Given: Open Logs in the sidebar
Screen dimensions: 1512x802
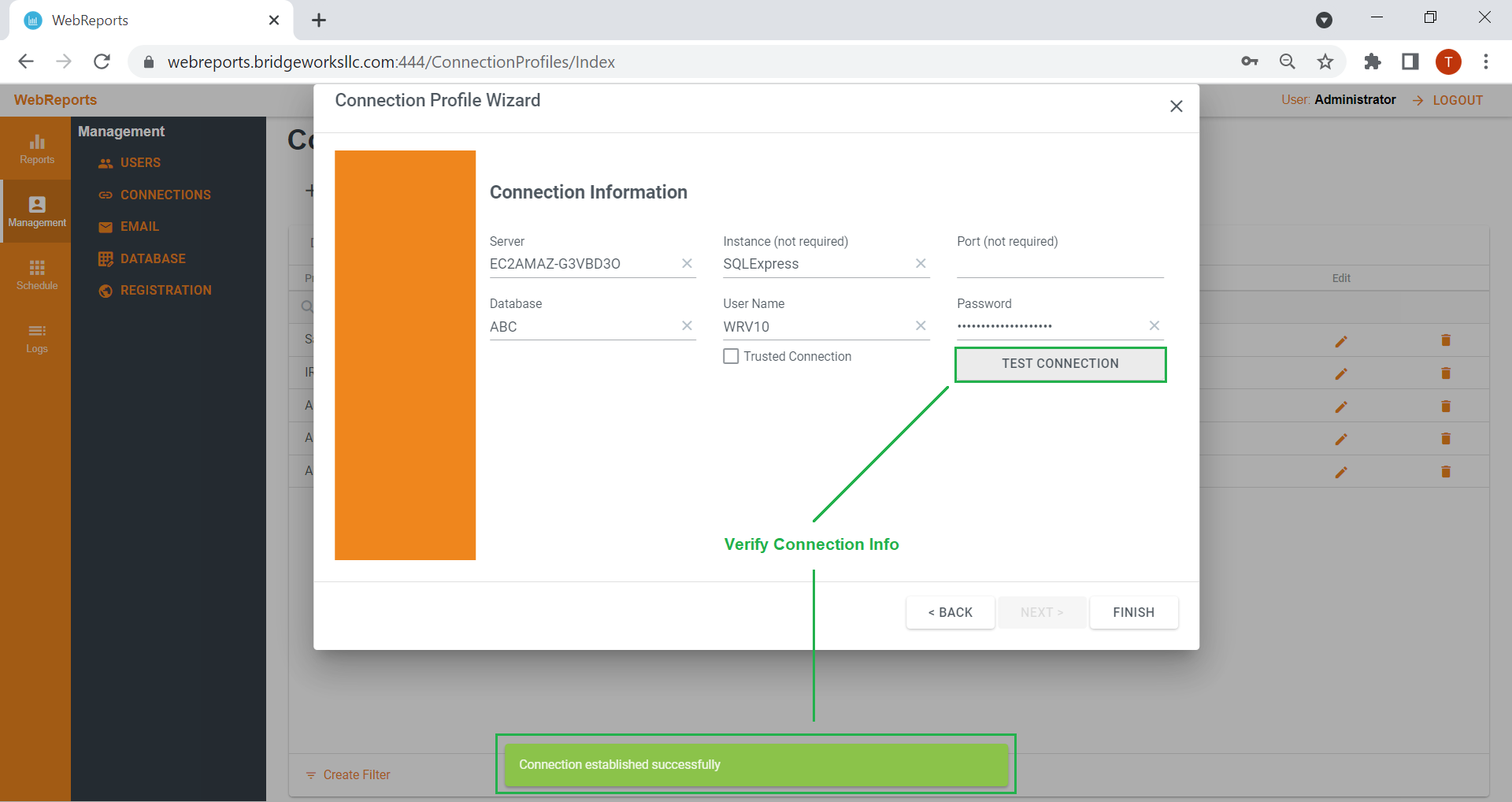Looking at the screenshot, I should 36,338.
